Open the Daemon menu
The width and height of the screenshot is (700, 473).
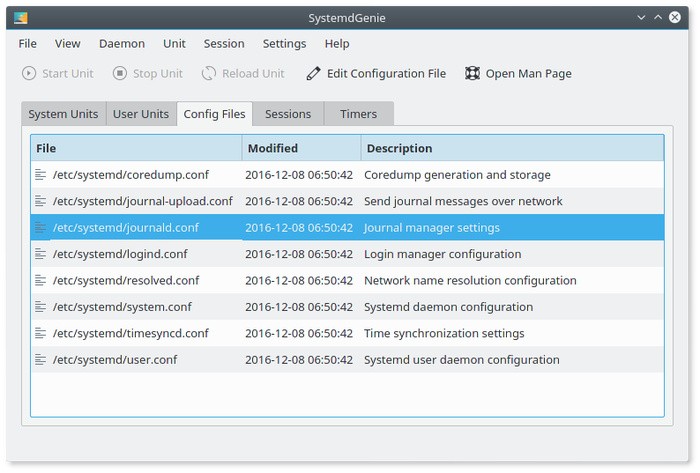tap(121, 44)
